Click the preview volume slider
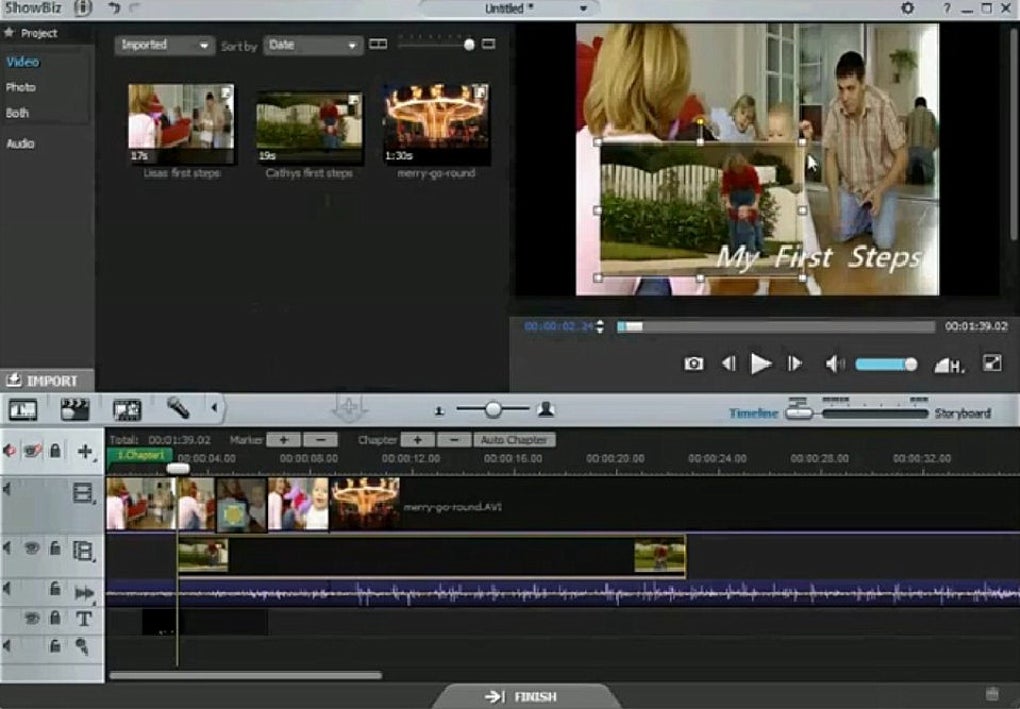This screenshot has width=1020, height=709. pyautogui.click(x=886, y=364)
